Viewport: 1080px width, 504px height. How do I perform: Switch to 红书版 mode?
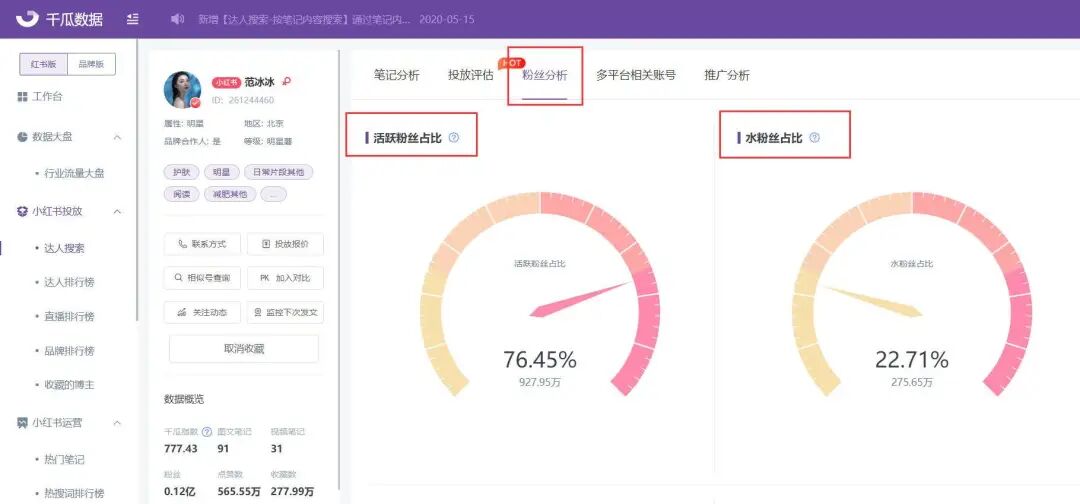coord(43,64)
